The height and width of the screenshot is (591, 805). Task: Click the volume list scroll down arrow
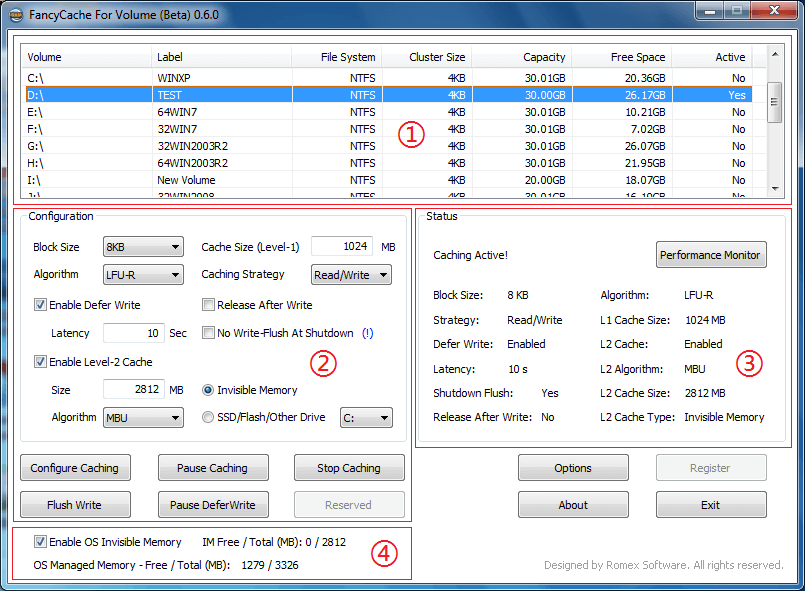coord(775,188)
